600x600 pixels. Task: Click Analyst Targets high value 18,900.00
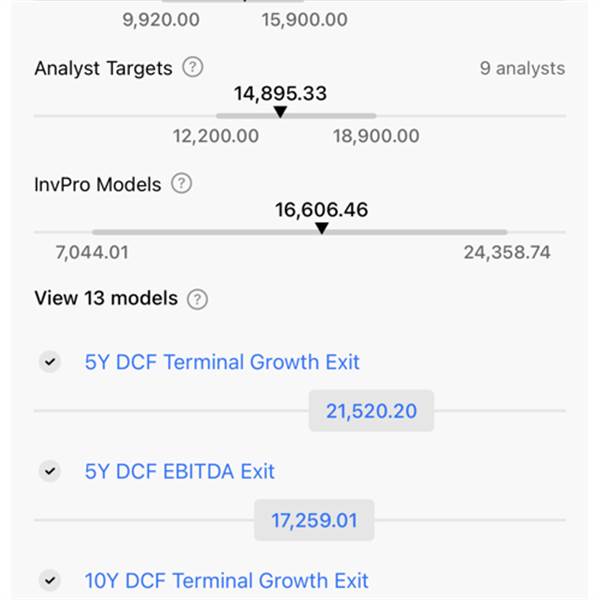coord(376,136)
